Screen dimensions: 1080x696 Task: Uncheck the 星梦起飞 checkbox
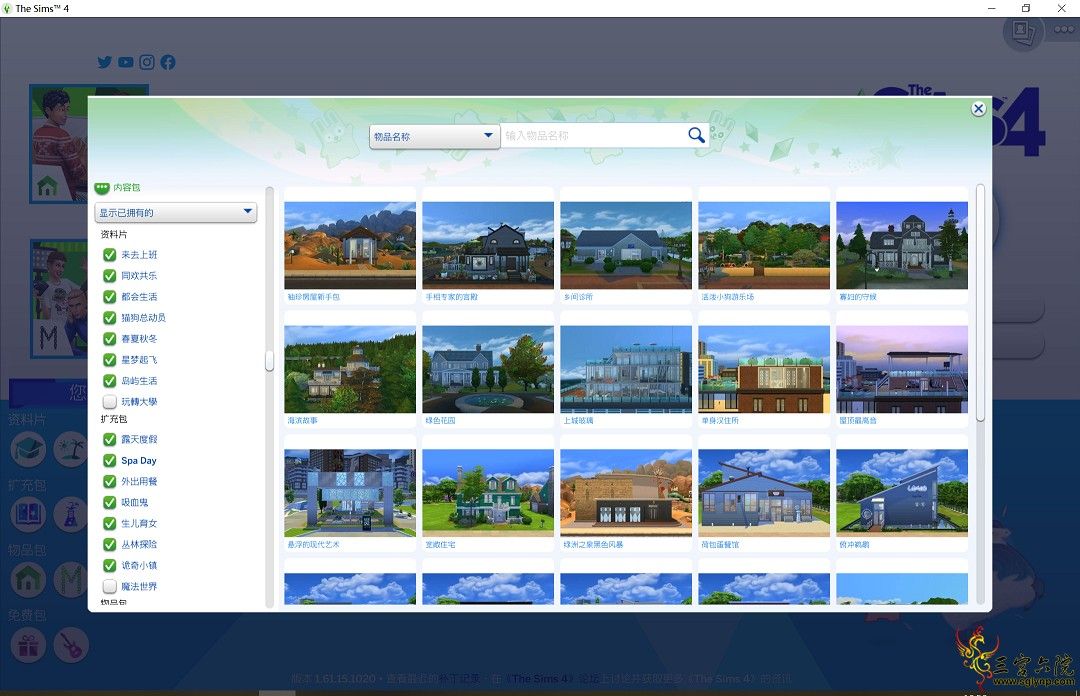point(110,360)
